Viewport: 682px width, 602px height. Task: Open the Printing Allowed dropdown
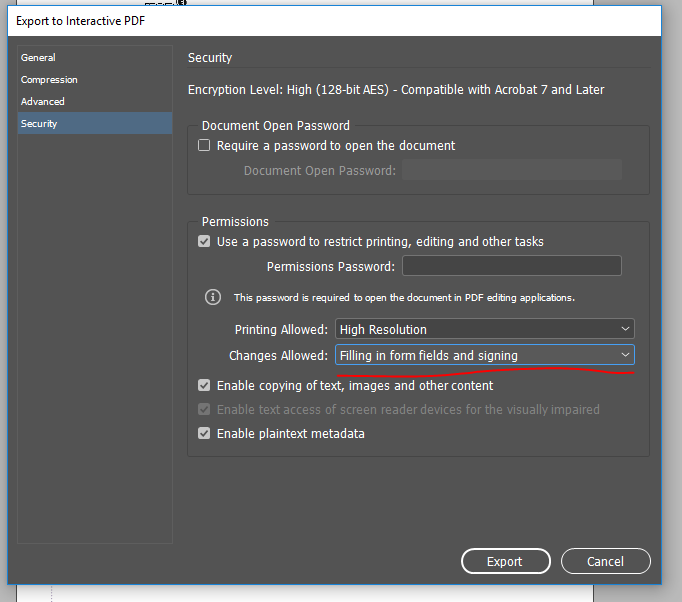pyautogui.click(x=484, y=330)
